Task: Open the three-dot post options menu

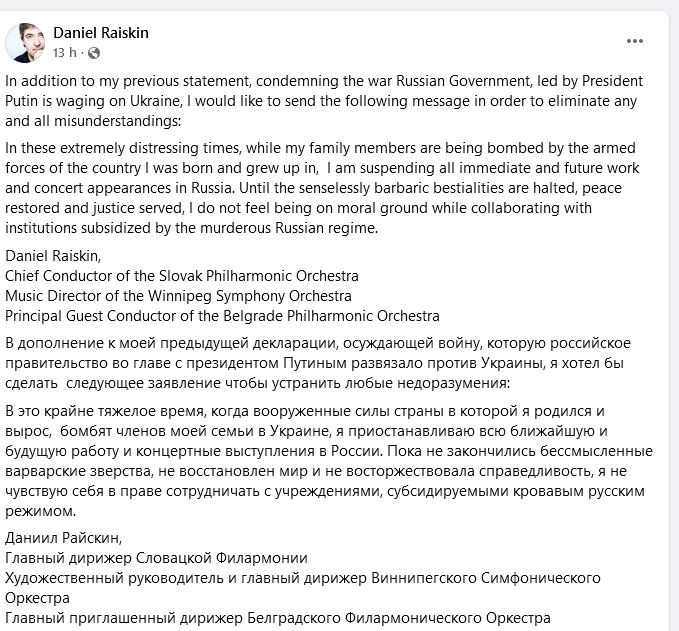Action: (x=635, y=41)
